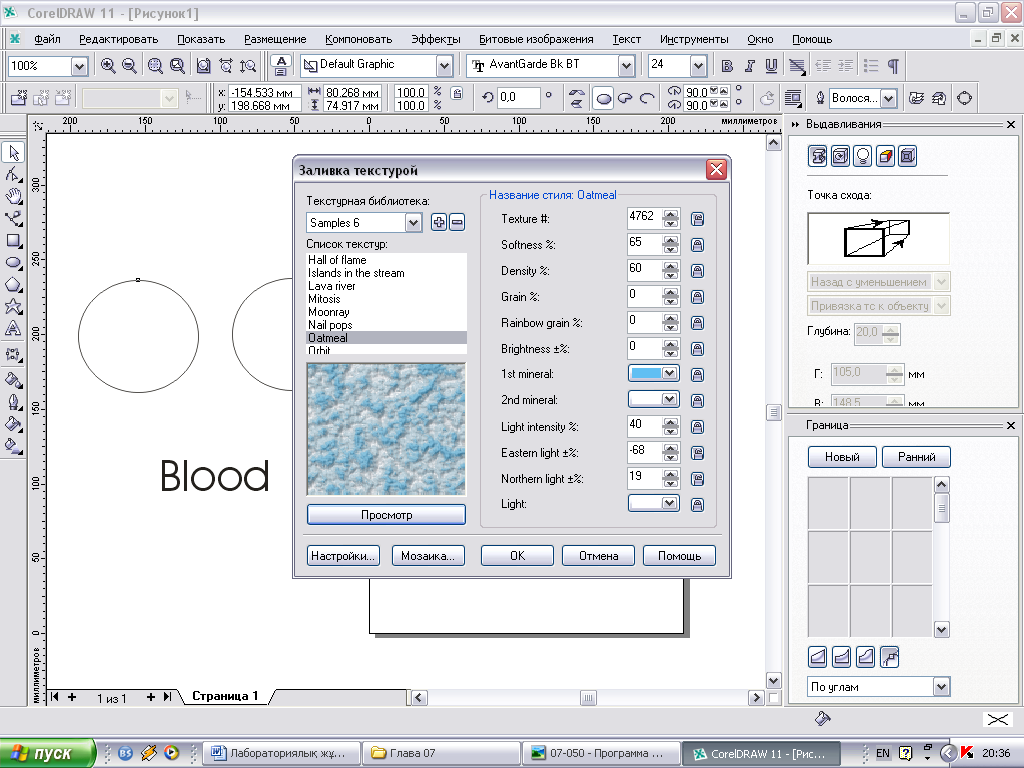This screenshot has width=1024, height=768.
Task: Toggle Bold text formatting
Action: 727,65
